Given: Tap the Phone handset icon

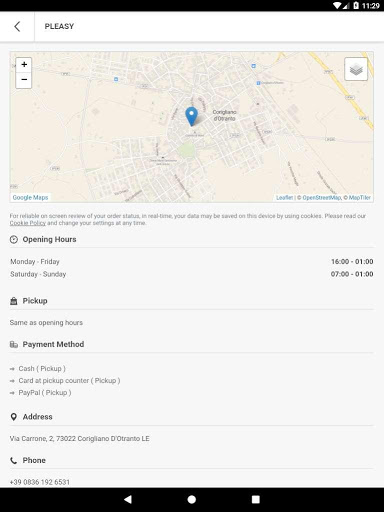Looking at the screenshot, I should coord(14,461).
